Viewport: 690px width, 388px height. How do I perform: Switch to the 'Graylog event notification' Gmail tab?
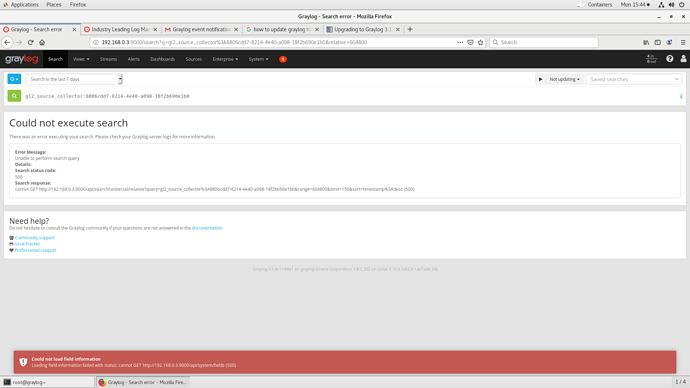201,29
